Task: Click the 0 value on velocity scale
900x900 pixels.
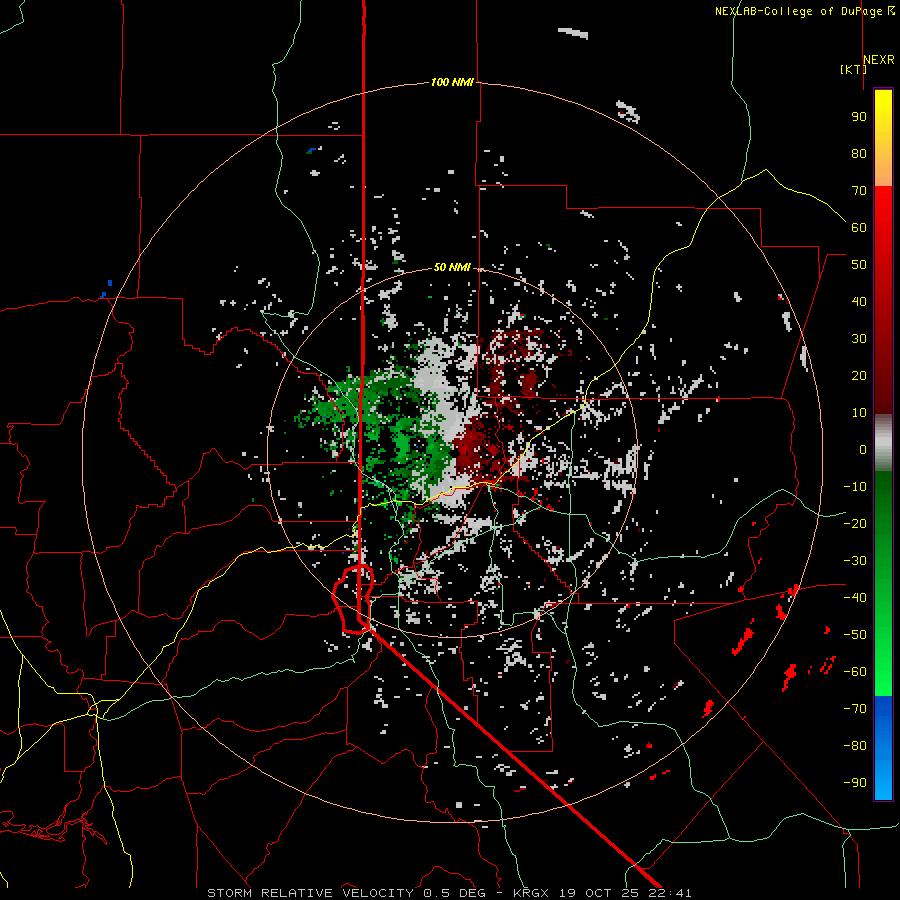Action: [863, 449]
